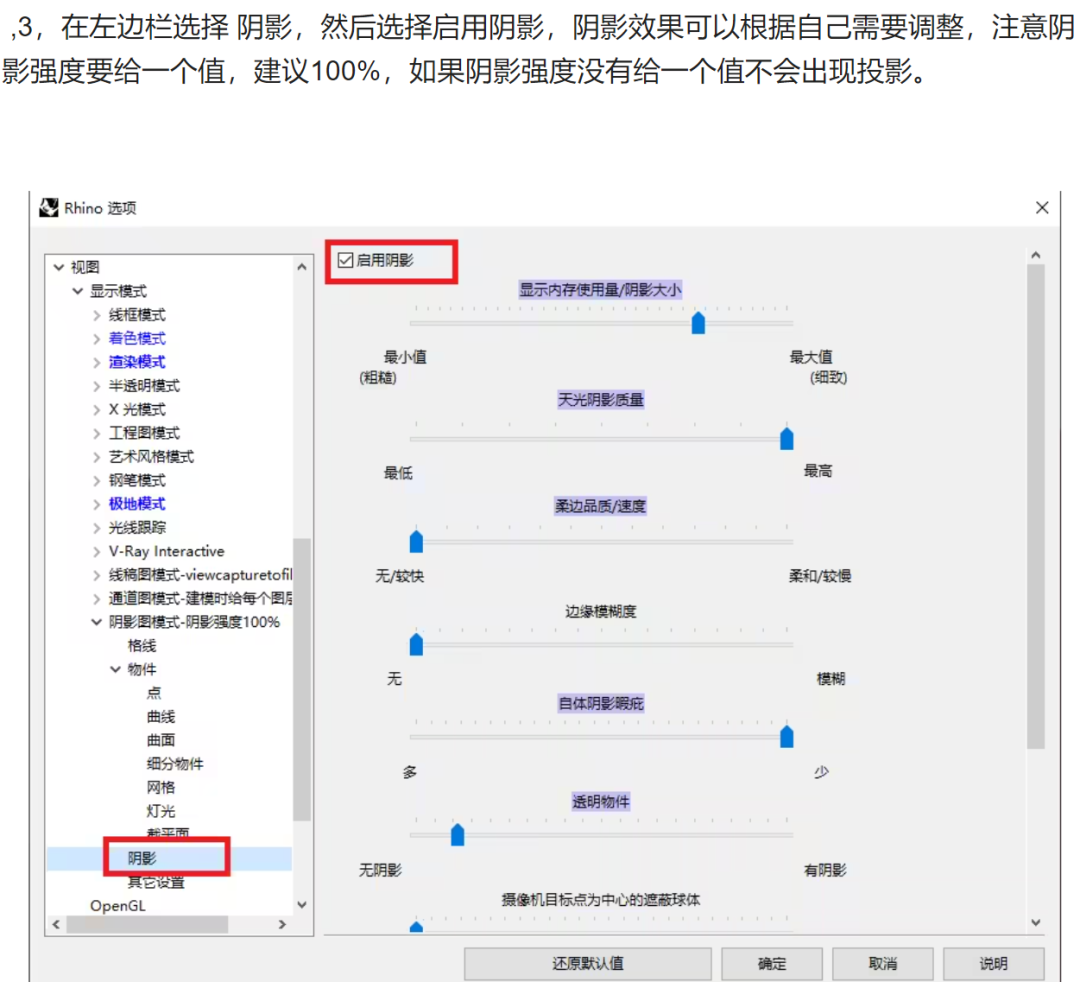
Task: Select 光线跟踪 in the tree
Action: pyautogui.click(x=137, y=527)
